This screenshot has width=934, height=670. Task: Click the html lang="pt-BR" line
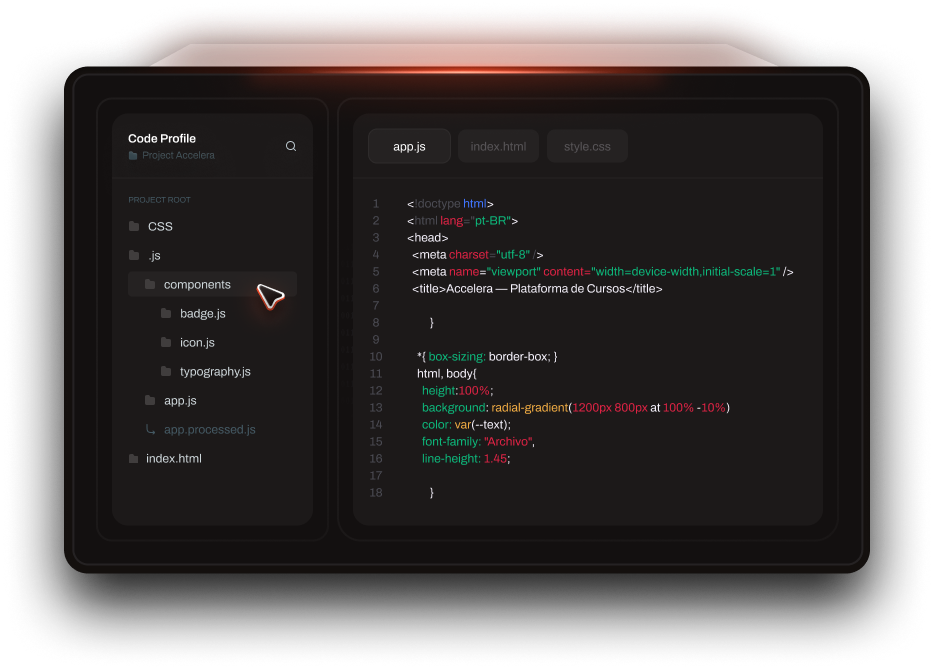click(x=462, y=221)
